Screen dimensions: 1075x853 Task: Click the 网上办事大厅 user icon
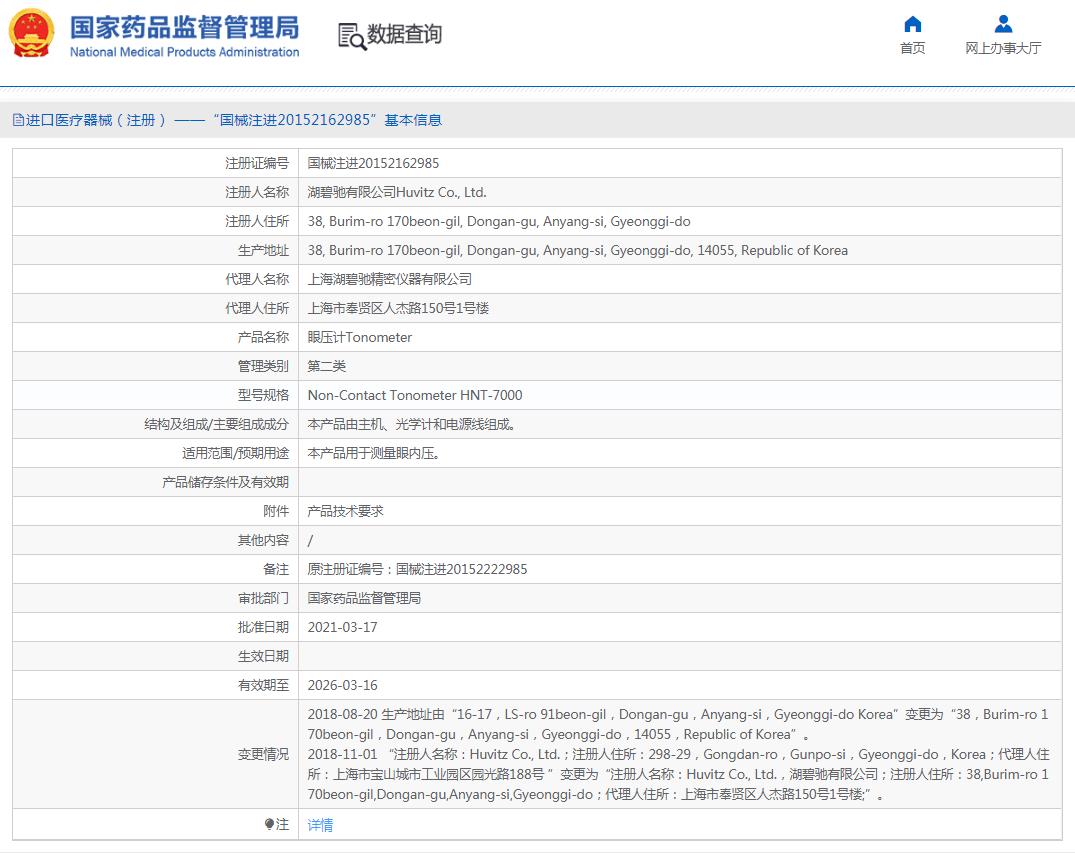tap(1003, 24)
